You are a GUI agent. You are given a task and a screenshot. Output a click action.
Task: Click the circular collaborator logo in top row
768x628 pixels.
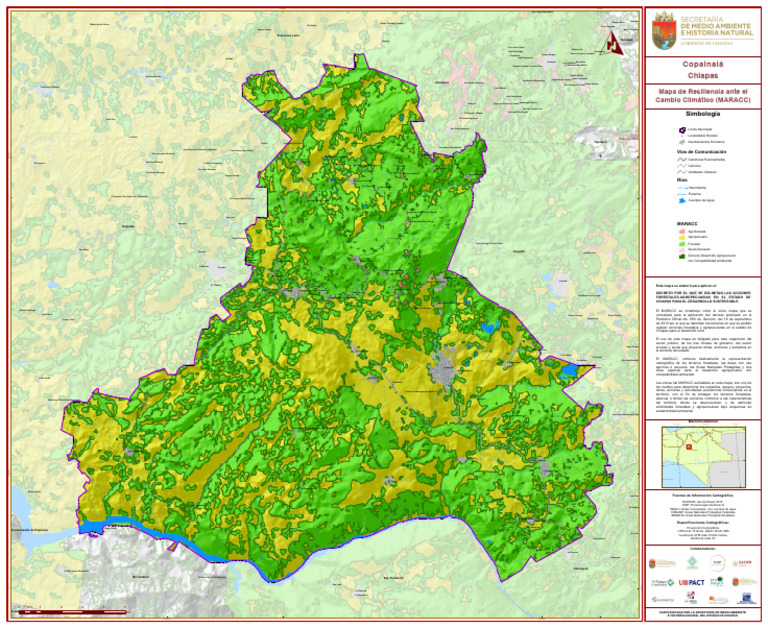pyautogui.click(x=717, y=563)
